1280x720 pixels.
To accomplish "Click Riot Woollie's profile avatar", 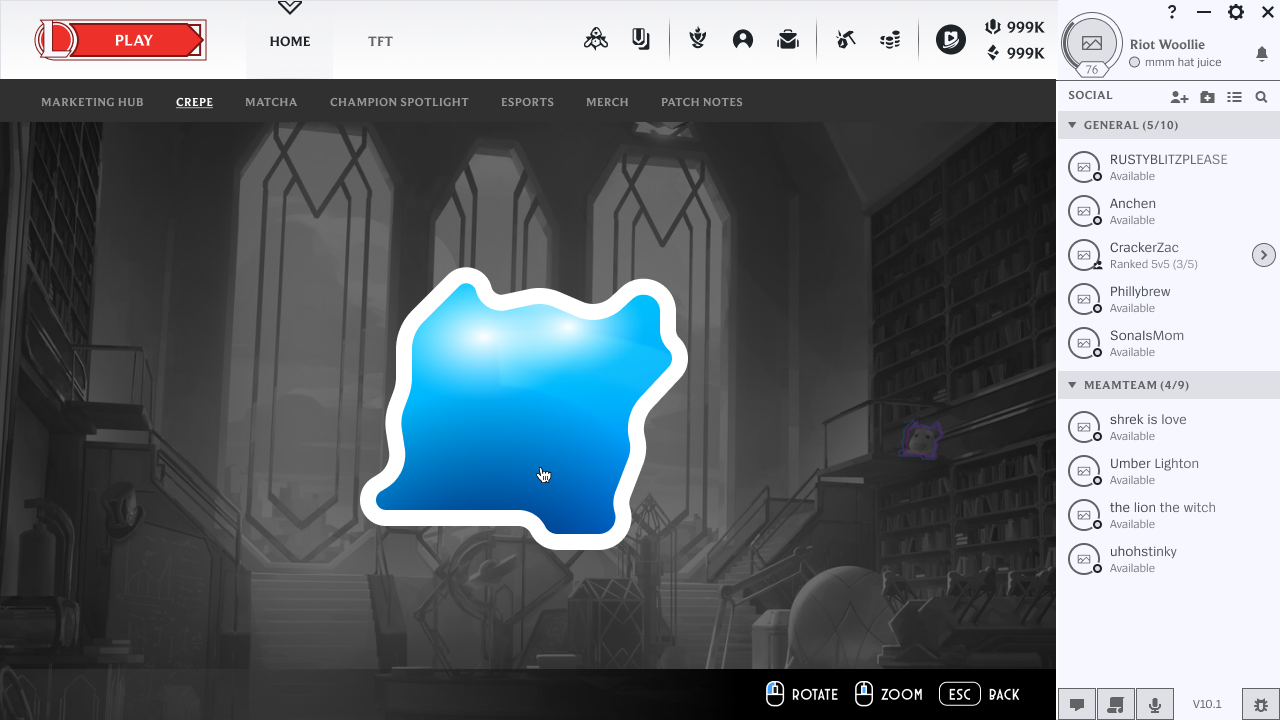I will point(1092,43).
